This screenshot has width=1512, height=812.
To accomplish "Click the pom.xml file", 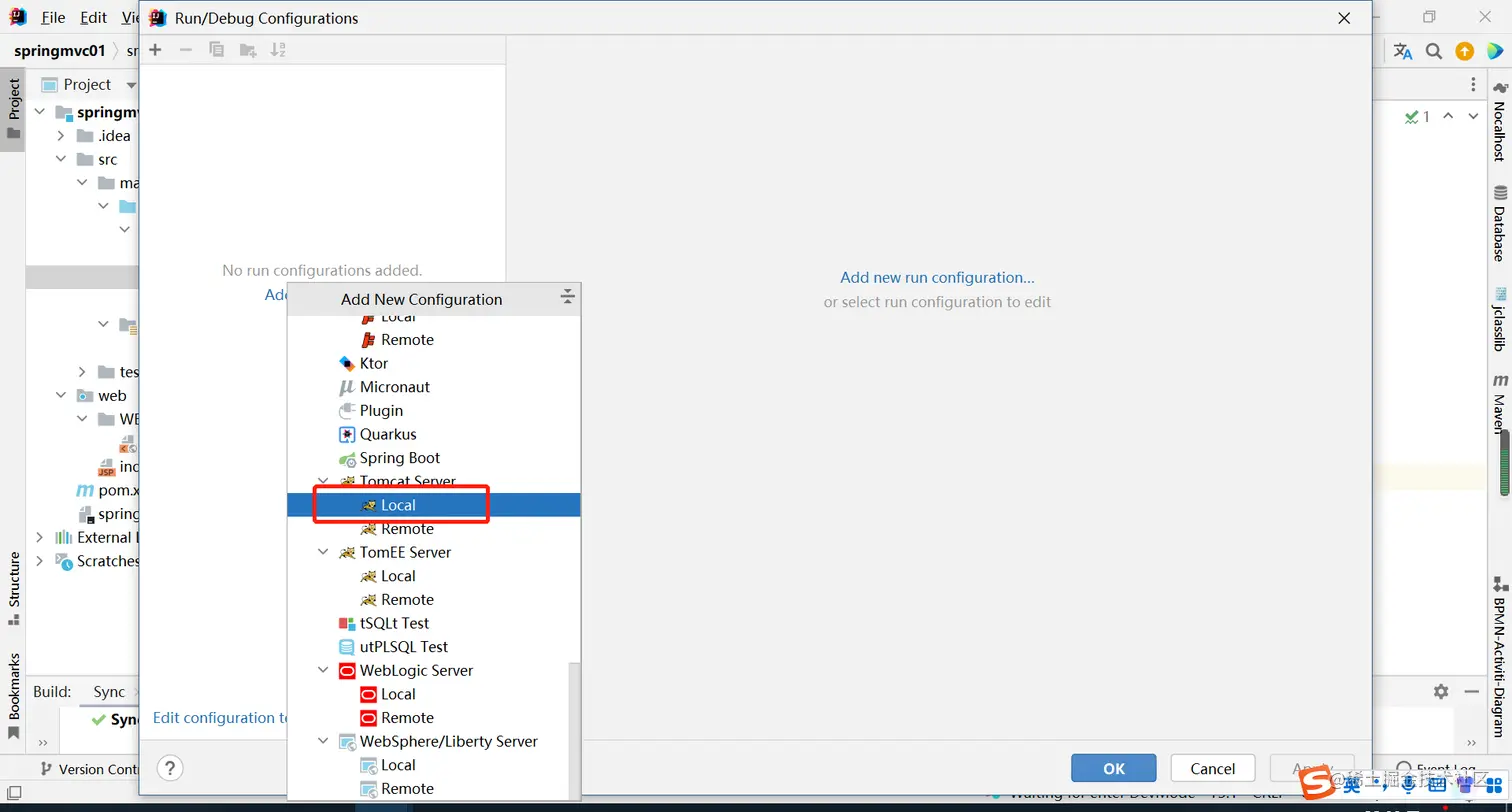I will pyautogui.click(x=108, y=491).
